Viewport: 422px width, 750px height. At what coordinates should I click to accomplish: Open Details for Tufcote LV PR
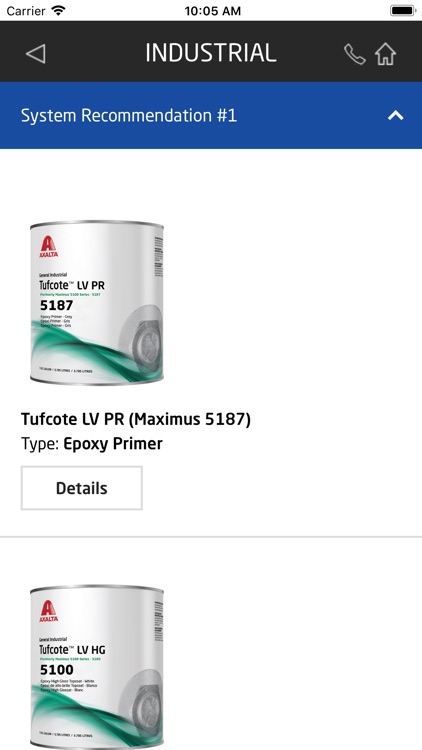[x=81, y=488]
